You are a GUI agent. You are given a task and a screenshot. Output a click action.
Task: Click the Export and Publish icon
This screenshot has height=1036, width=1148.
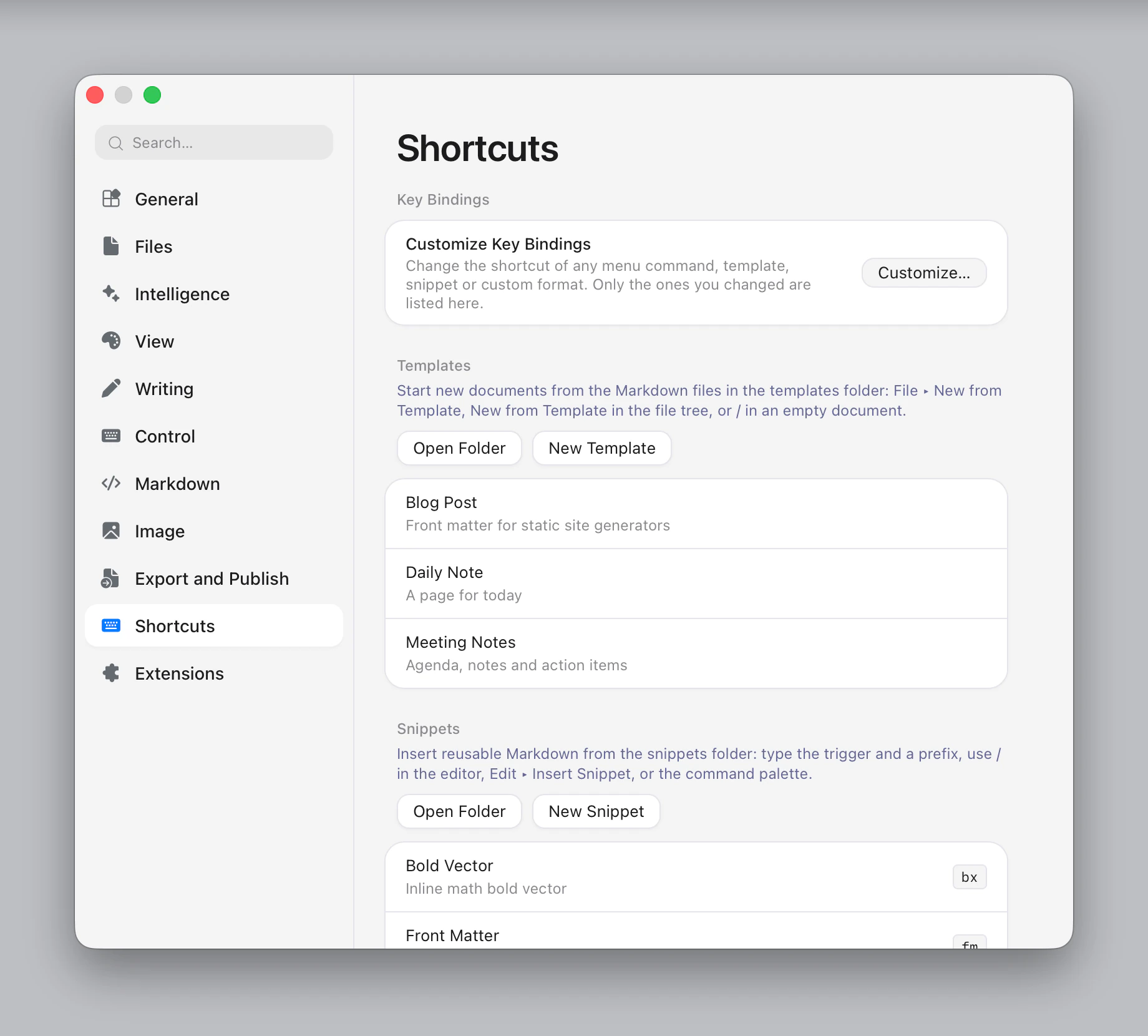pyautogui.click(x=110, y=578)
